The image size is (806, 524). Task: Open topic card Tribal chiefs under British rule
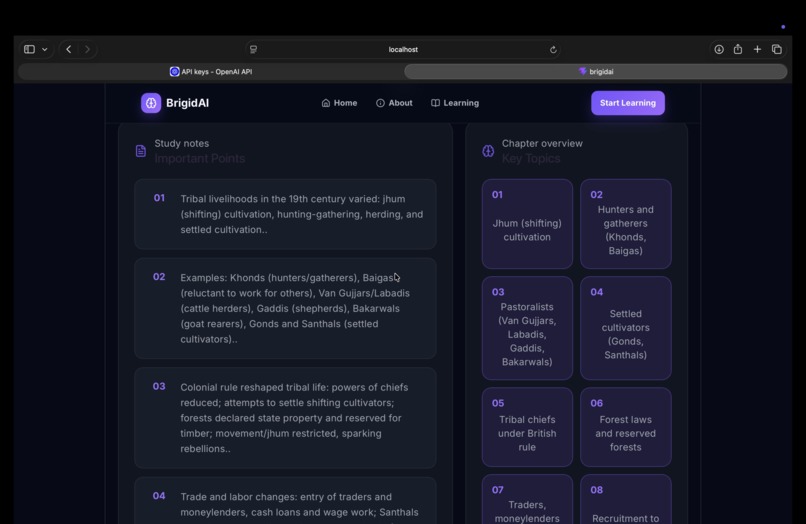[527, 427]
